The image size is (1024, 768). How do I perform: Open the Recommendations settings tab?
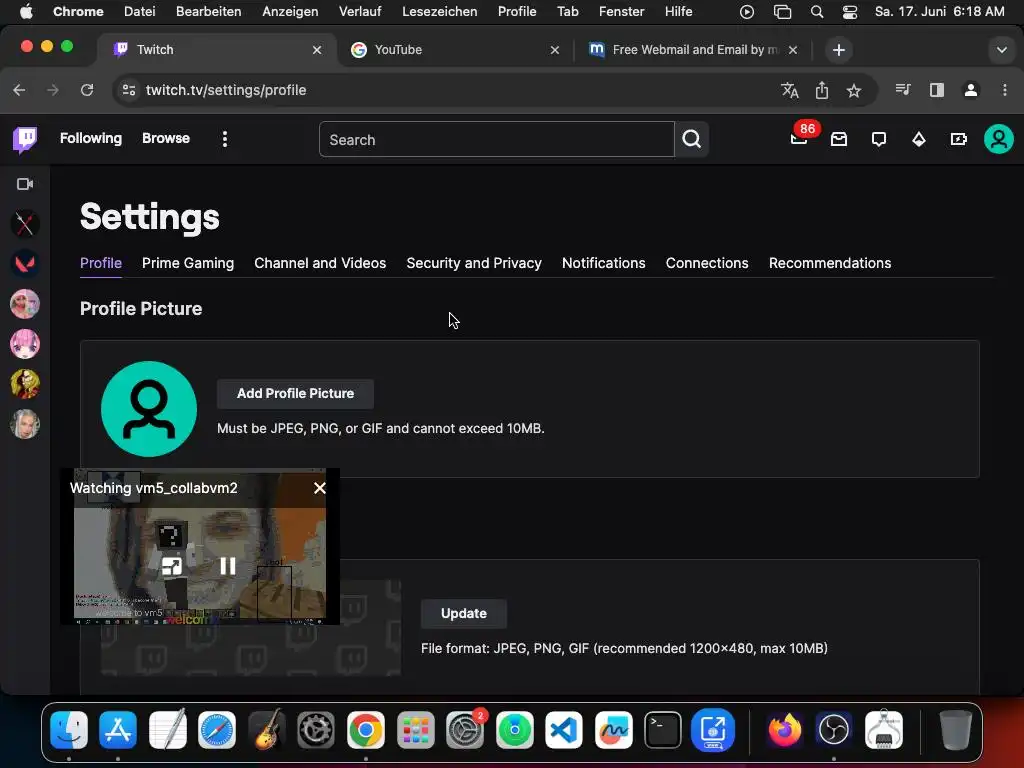click(830, 263)
